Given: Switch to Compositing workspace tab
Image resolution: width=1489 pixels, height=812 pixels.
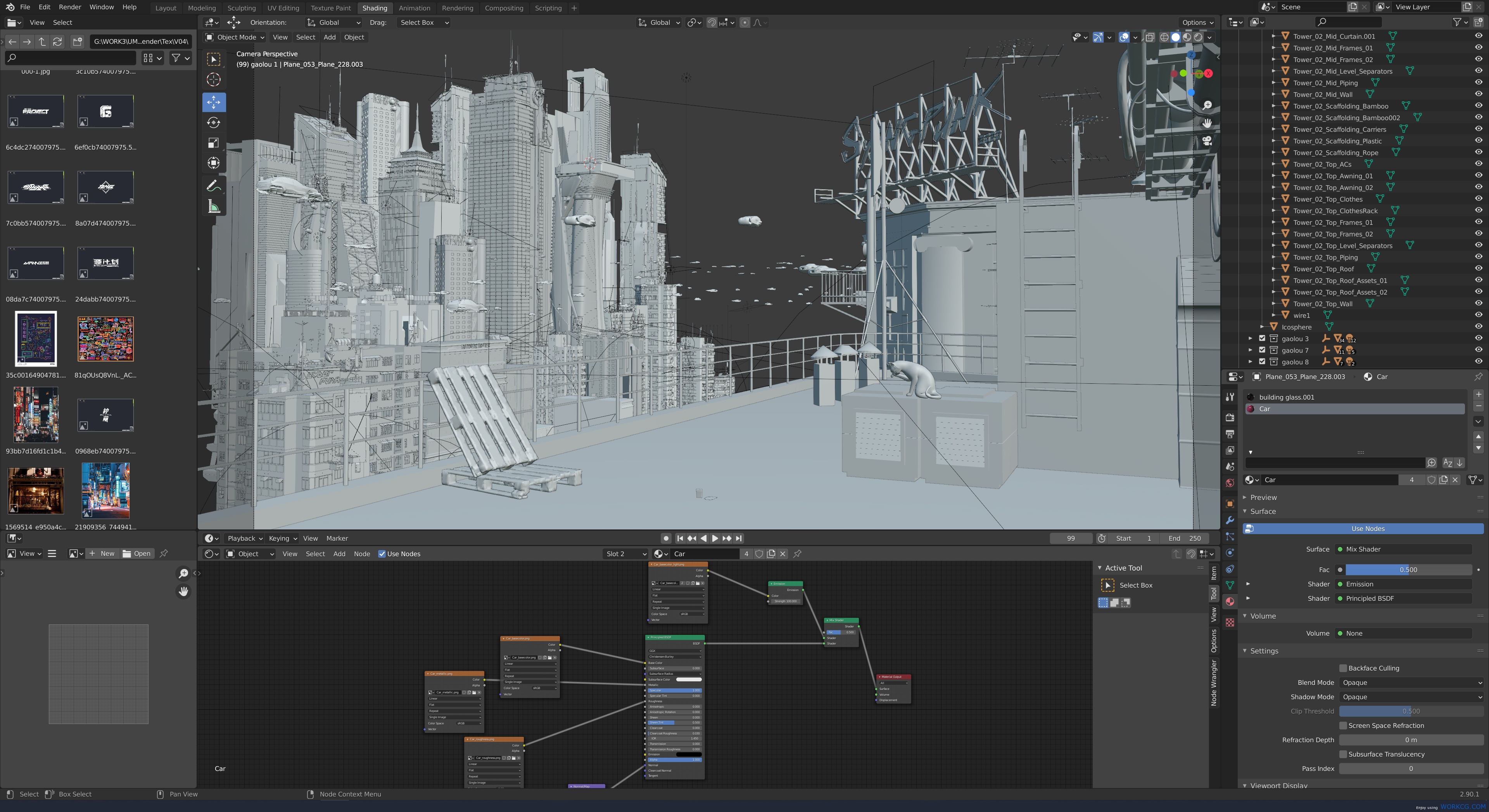Looking at the screenshot, I should click(503, 8).
